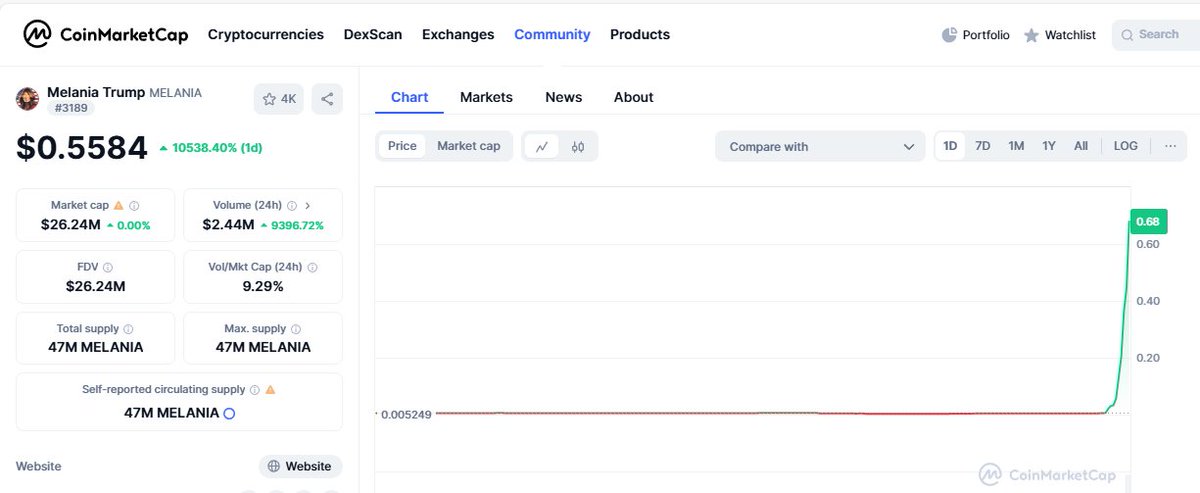Image resolution: width=1200 pixels, height=493 pixels.
Task: Open chart more options ellipsis
Action: [x=1170, y=146]
